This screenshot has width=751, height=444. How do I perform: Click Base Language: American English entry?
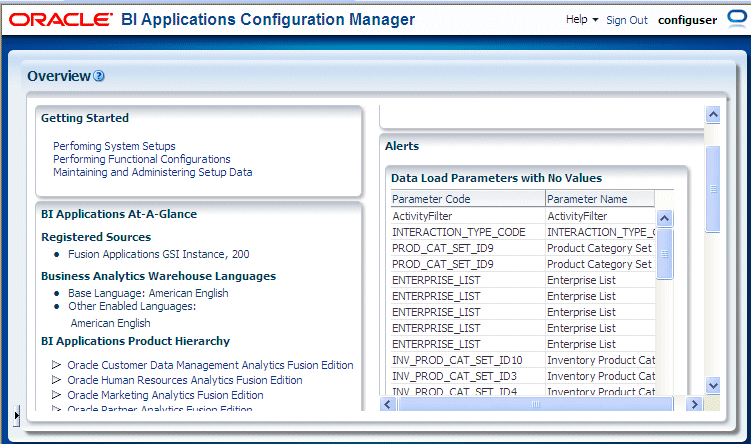(x=148, y=293)
